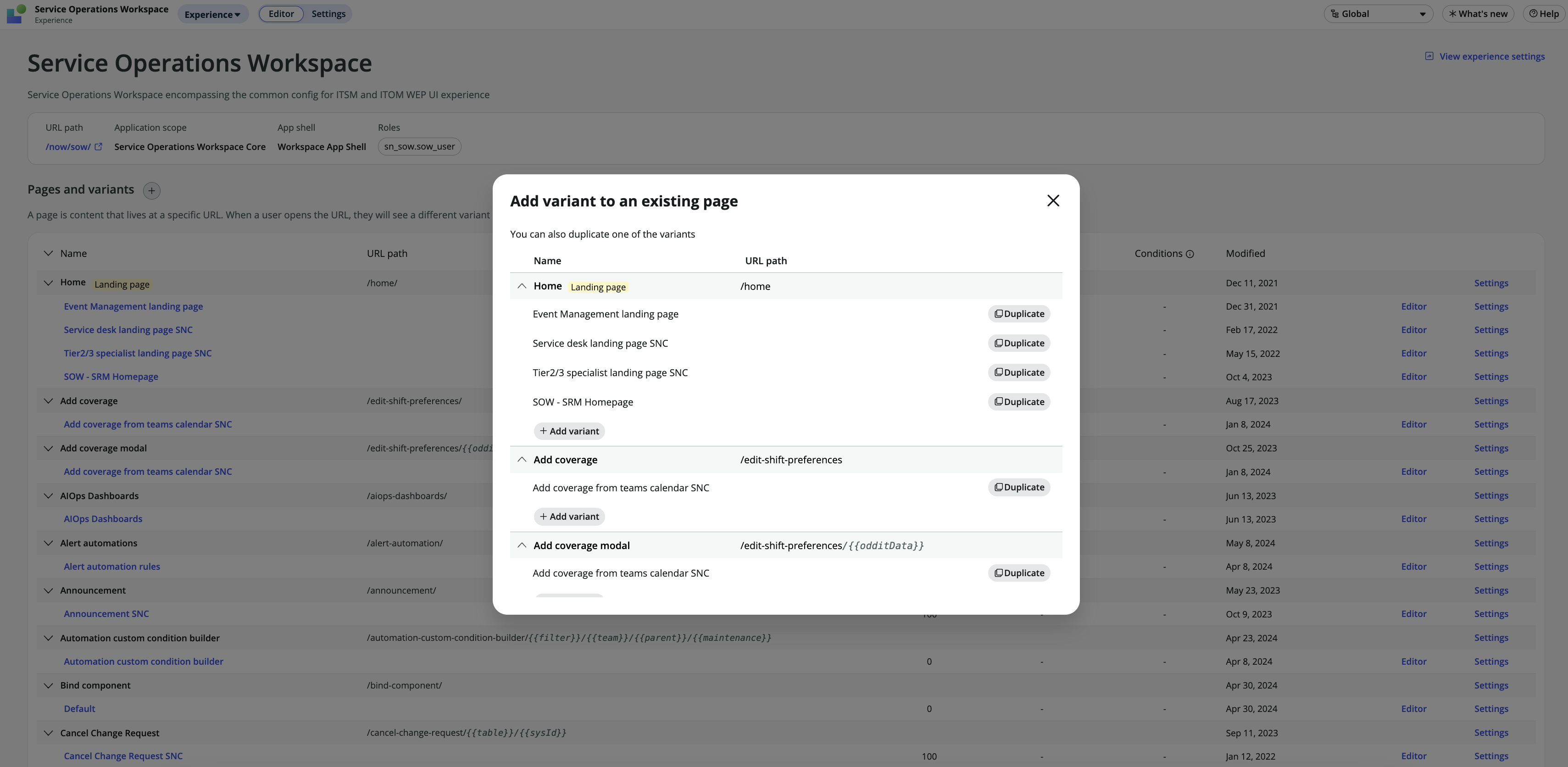Duplicate the Add coverage page's calendar variant
1568x767 pixels.
click(1019, 487)
